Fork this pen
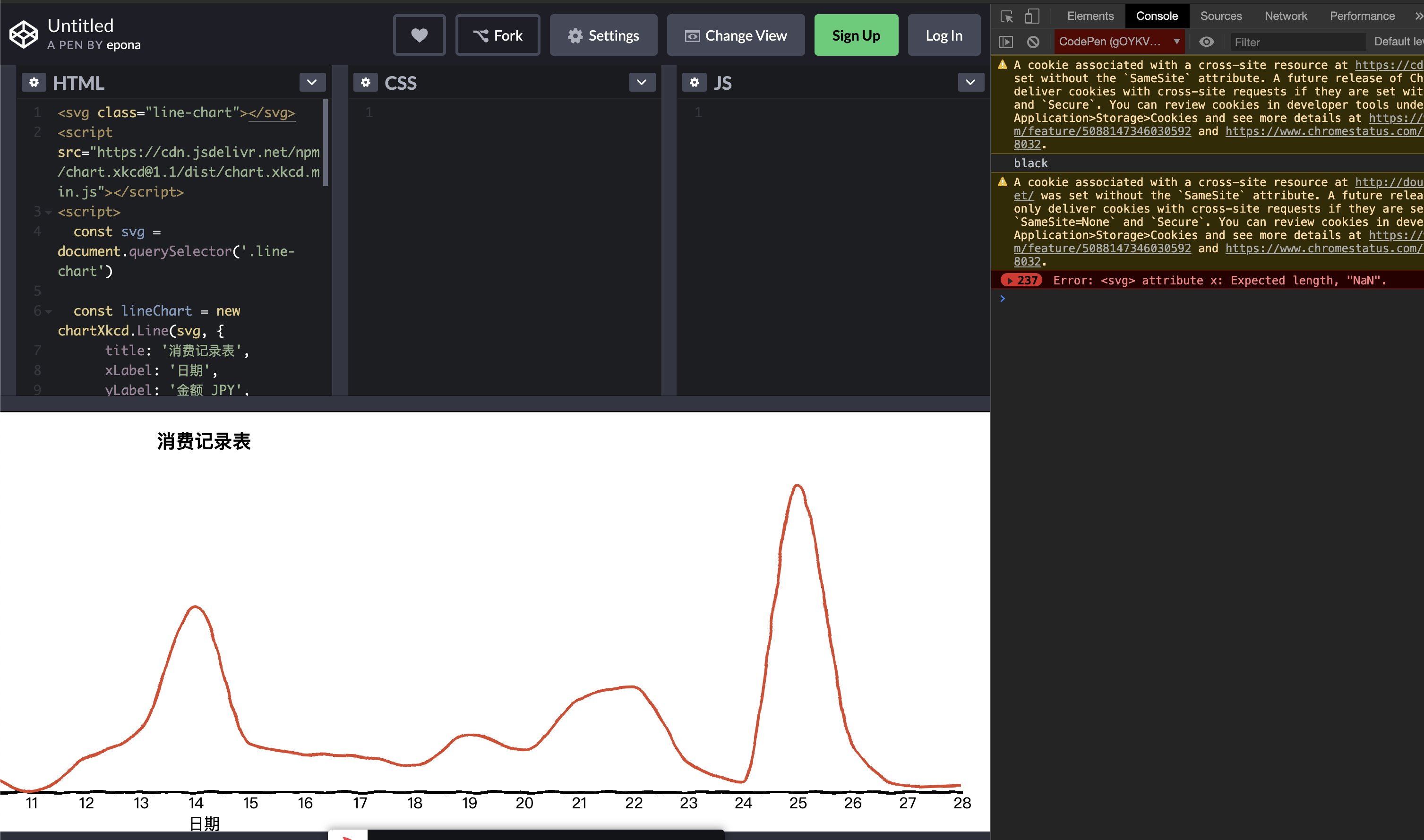 (x=498, y=35)
